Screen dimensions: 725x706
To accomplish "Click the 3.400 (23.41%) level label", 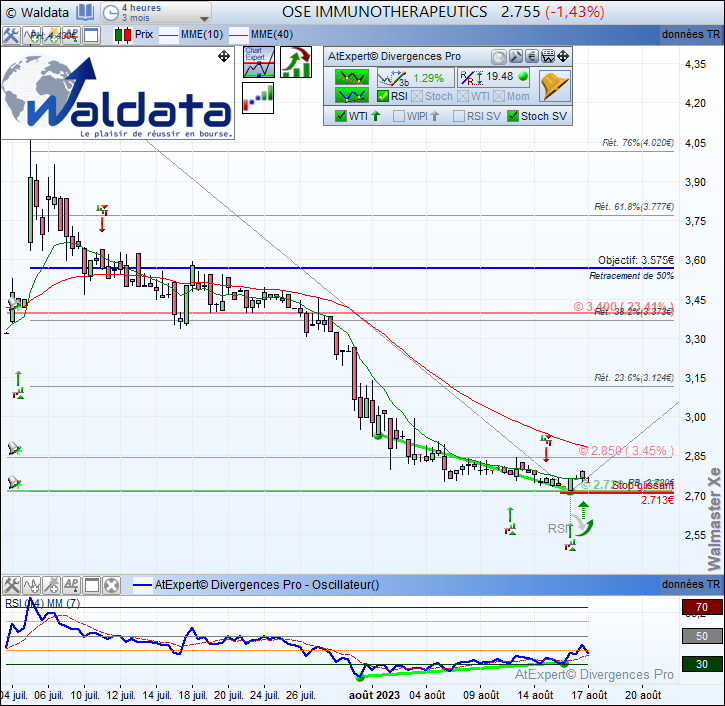I will (x=623, y=306).
